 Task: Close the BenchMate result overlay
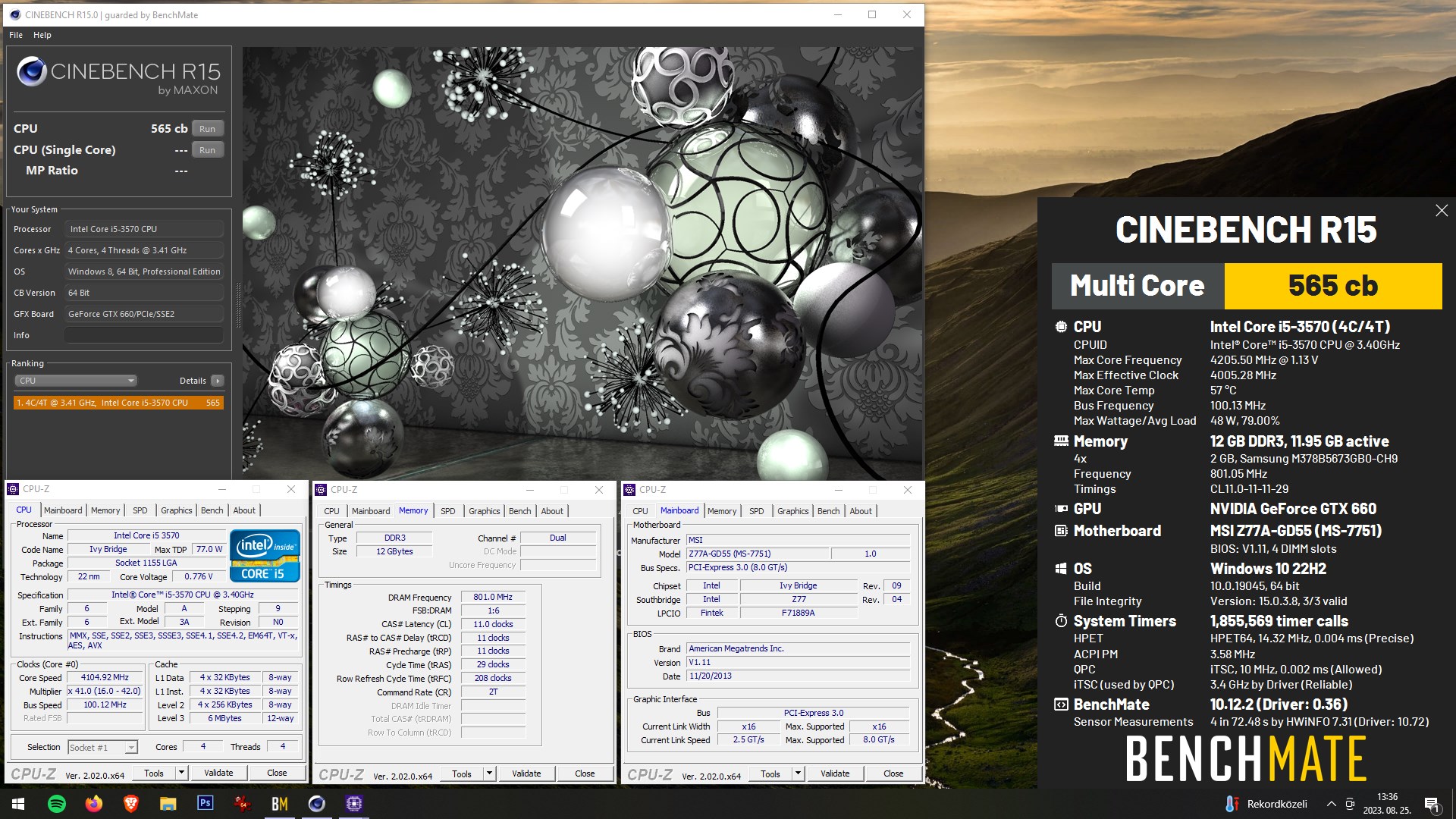tap(1442, 211)
